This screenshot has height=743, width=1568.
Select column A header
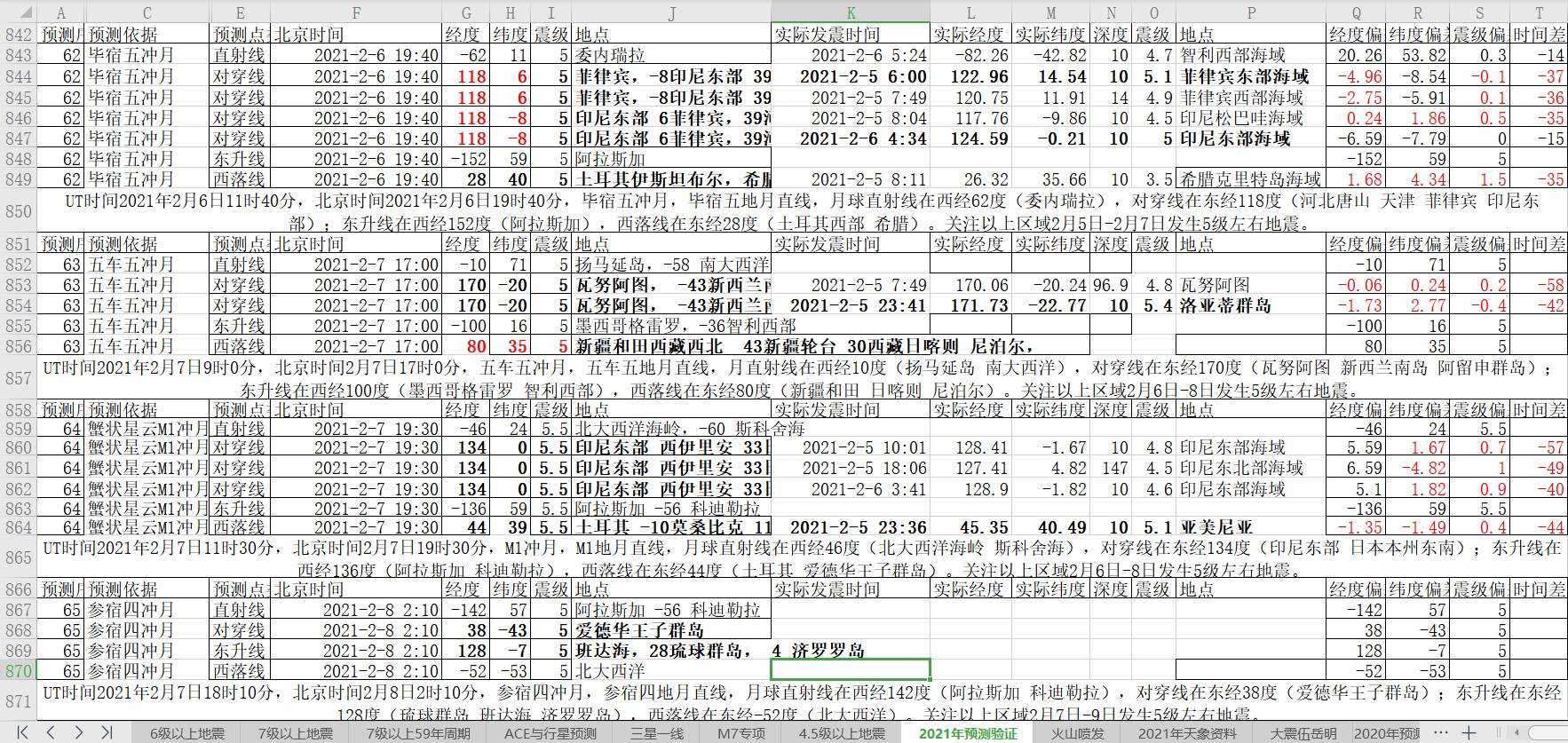click(60, 12)
